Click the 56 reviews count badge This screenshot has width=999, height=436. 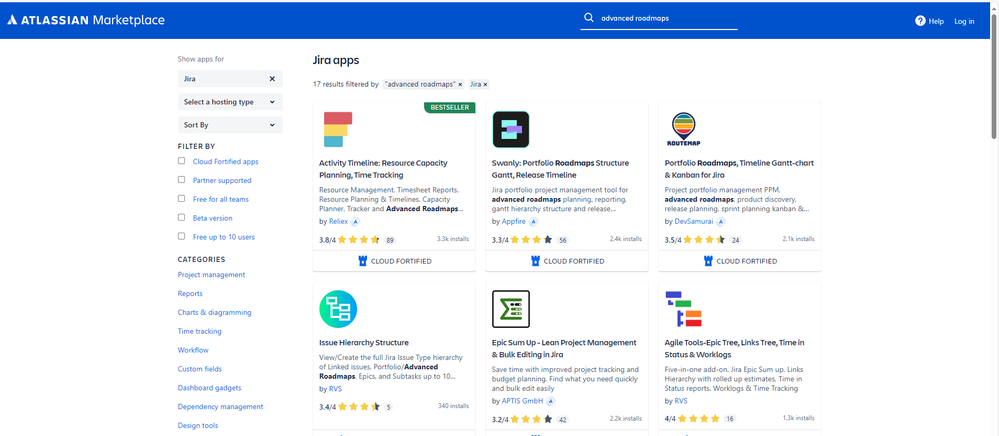pyautogui.click(x=563, y=241)
